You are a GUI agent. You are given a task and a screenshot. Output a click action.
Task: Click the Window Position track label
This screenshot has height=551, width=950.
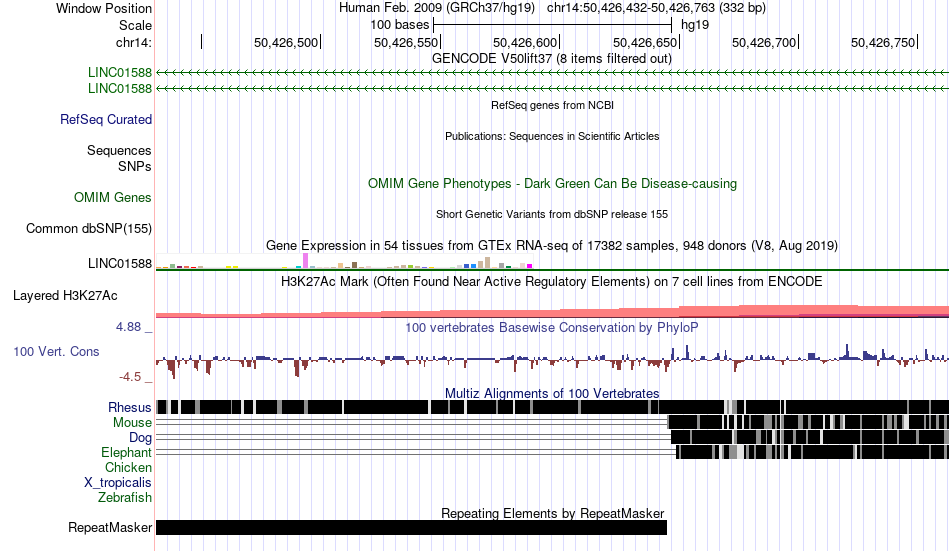[x=104, y=8]
